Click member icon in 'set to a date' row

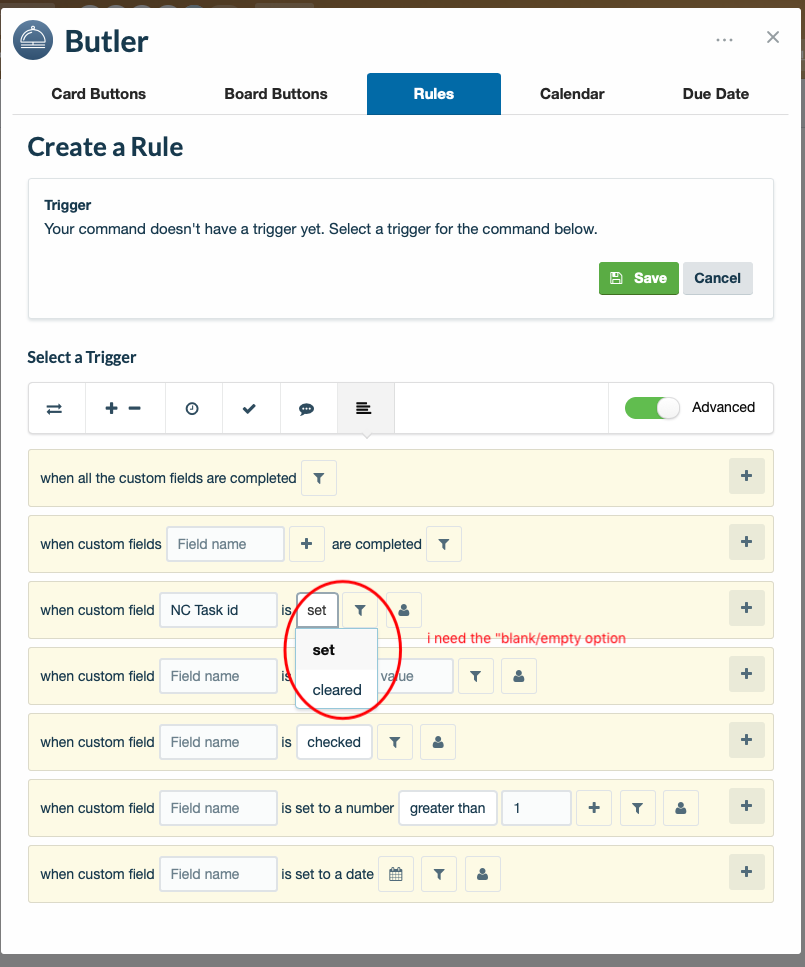483,874
